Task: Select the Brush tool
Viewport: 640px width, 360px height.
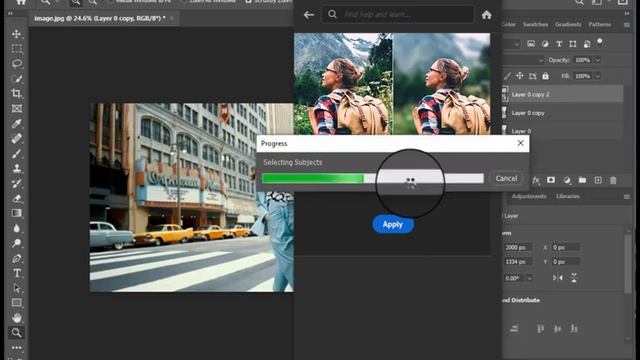Action: coord(17,153)
